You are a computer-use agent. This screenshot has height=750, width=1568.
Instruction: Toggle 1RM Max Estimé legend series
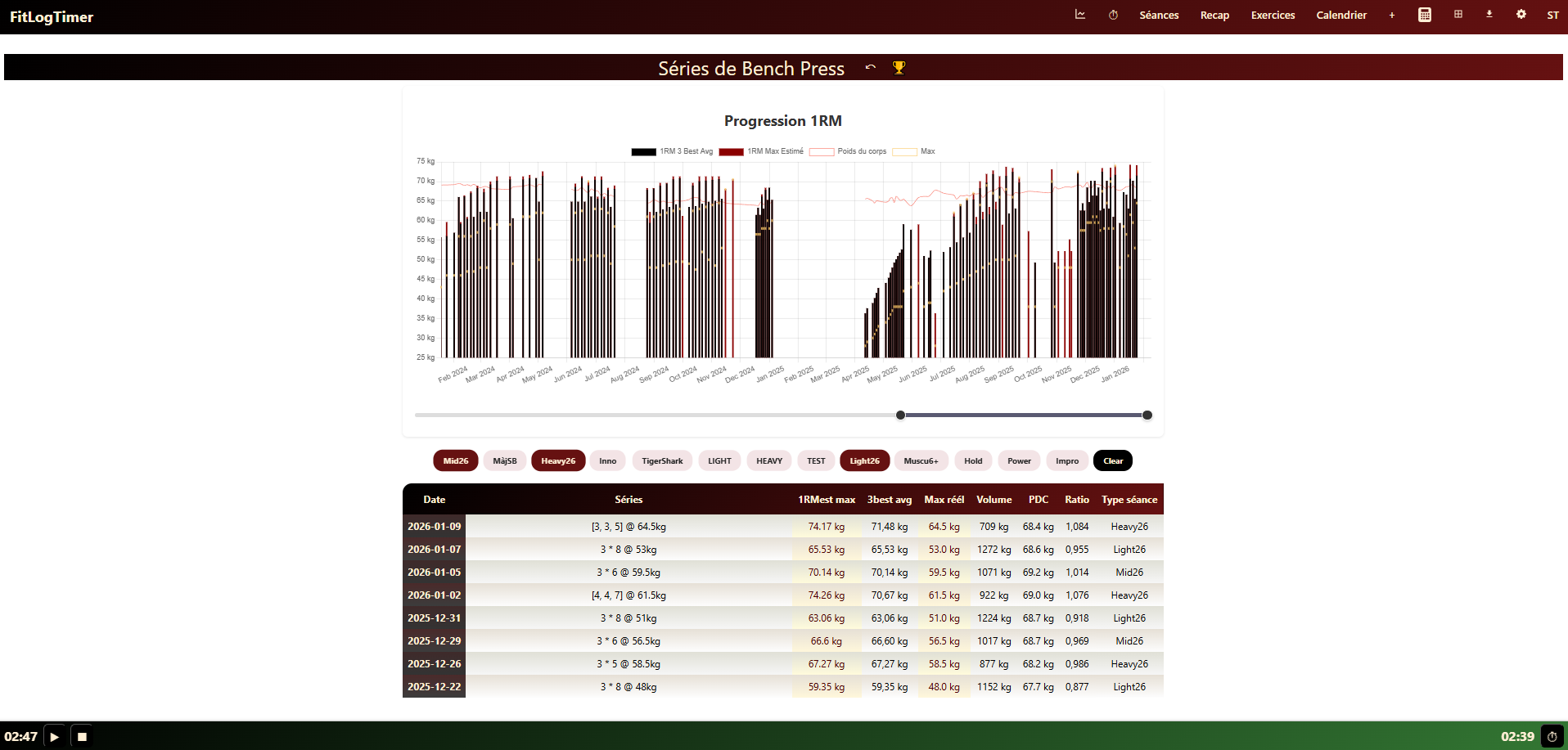pyautogui.click(x=761, y=151)
